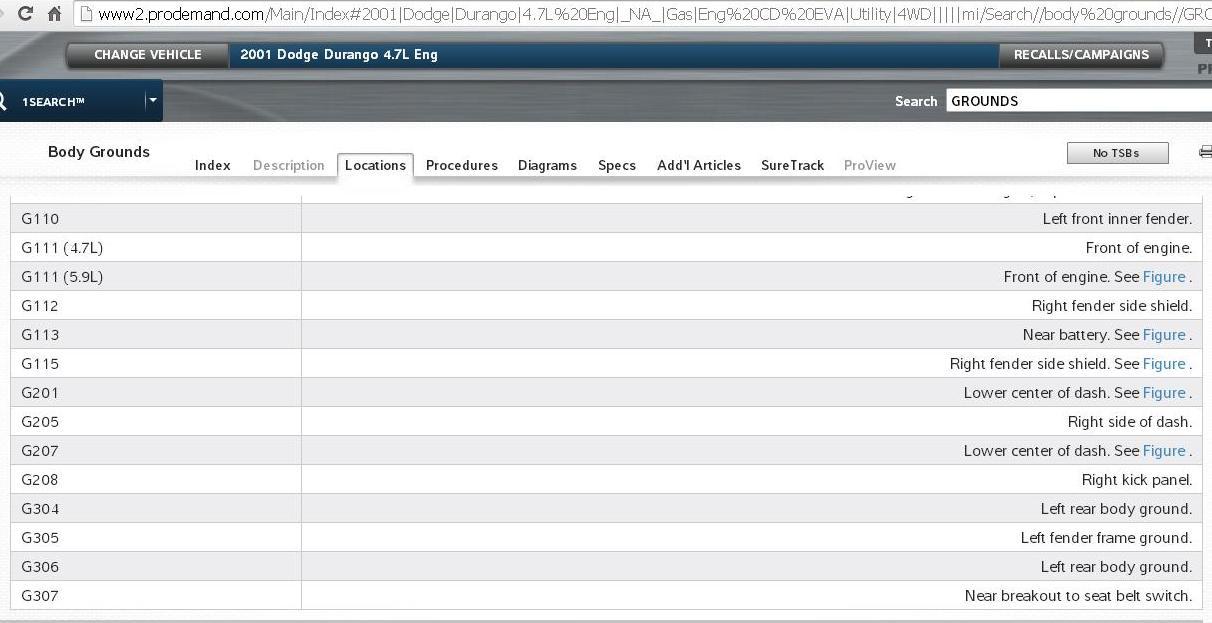
Task: Click the text 'Right side of dash.'
Action: coord(1130,422)
